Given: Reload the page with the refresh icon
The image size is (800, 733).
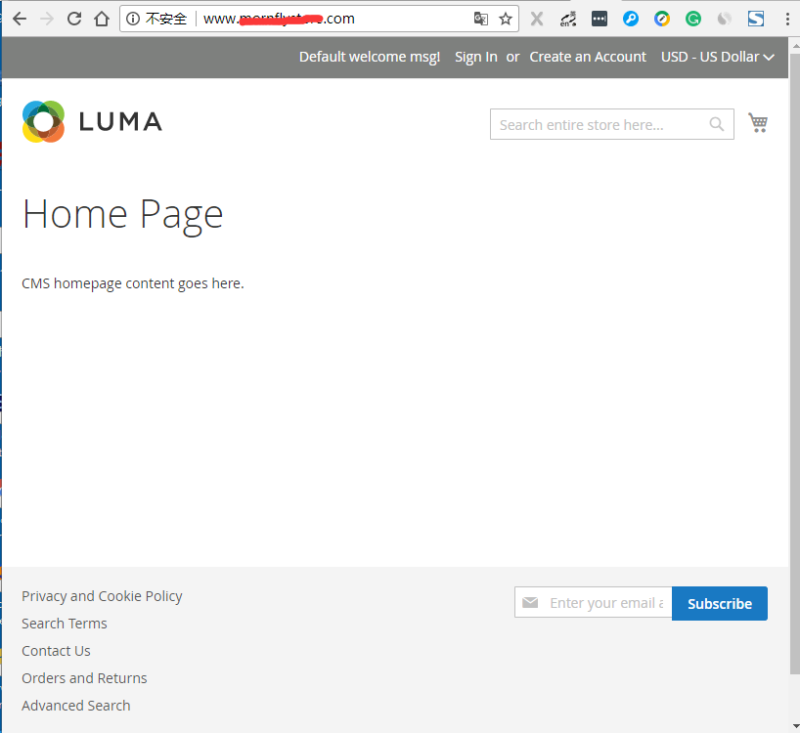Looking at the screenshot, I should (x=74, y=19).
